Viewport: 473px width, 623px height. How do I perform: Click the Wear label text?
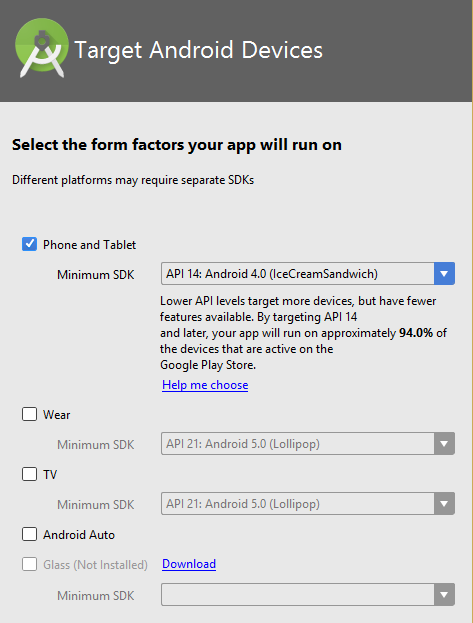click(x=56, y=415)
